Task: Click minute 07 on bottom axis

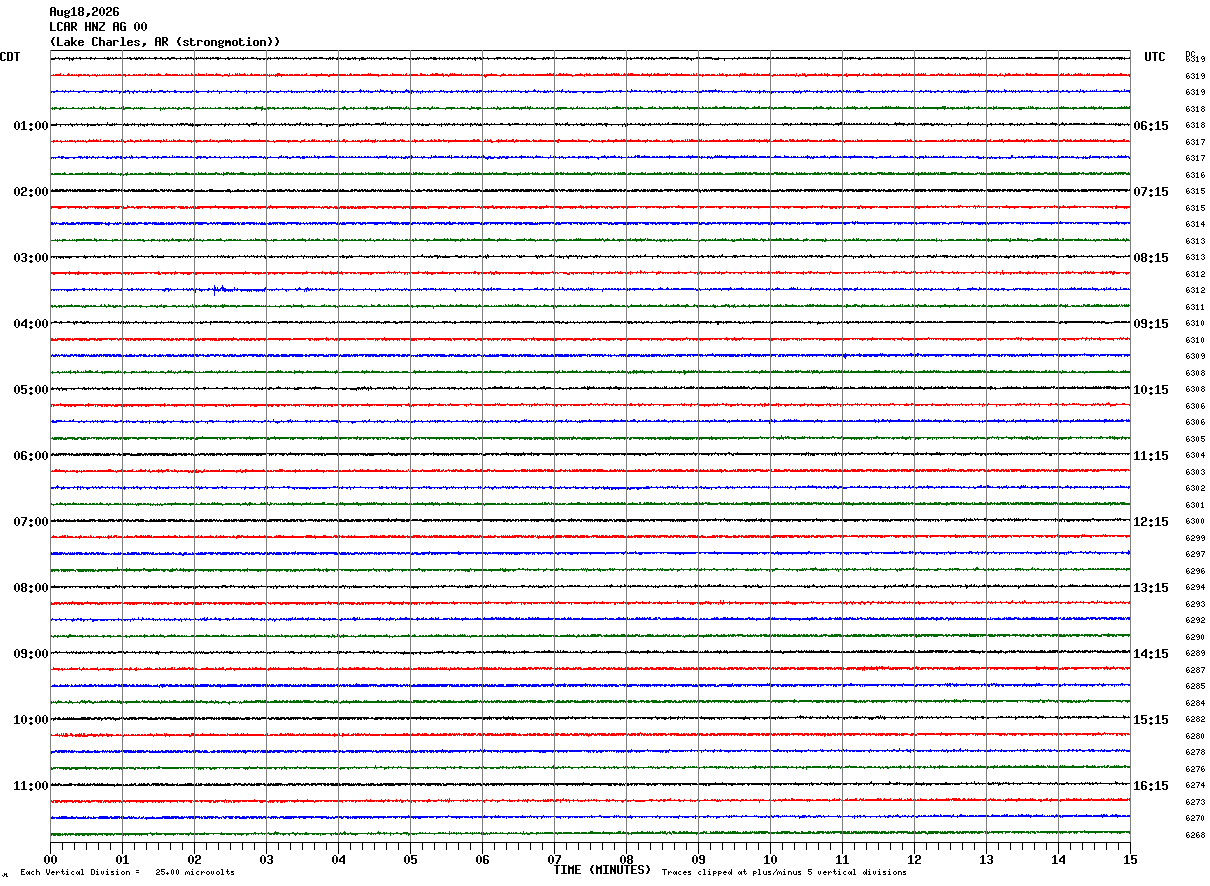Action: coord(554,859)
